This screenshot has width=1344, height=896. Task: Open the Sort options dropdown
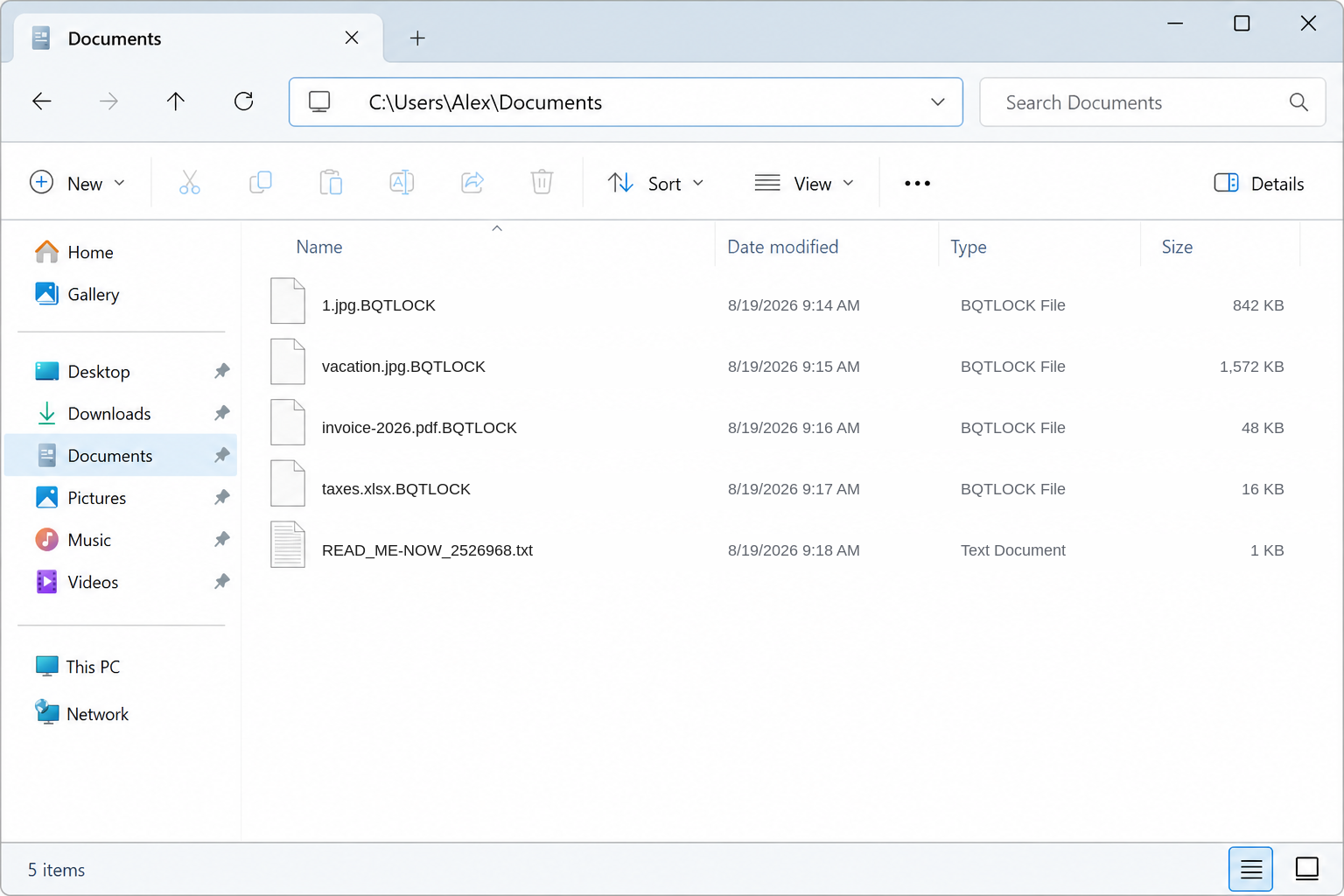pos(656,183)
